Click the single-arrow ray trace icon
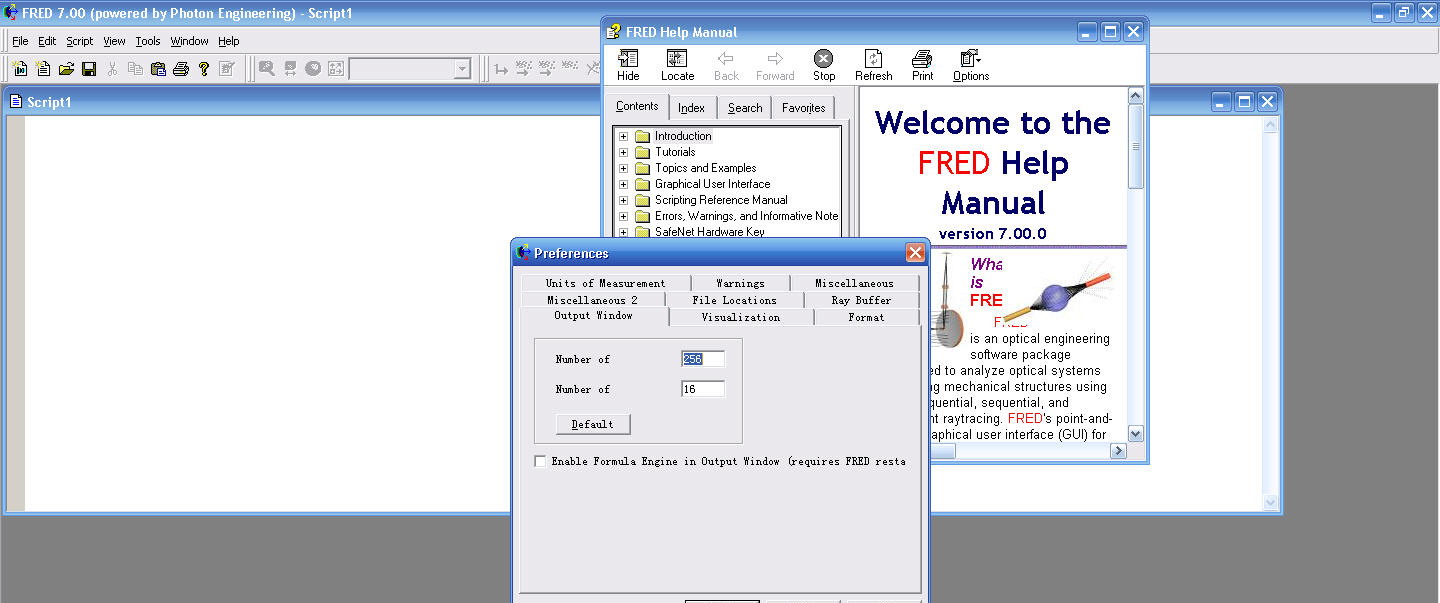This screenshot has width=1440, height=603. [501, 69]
